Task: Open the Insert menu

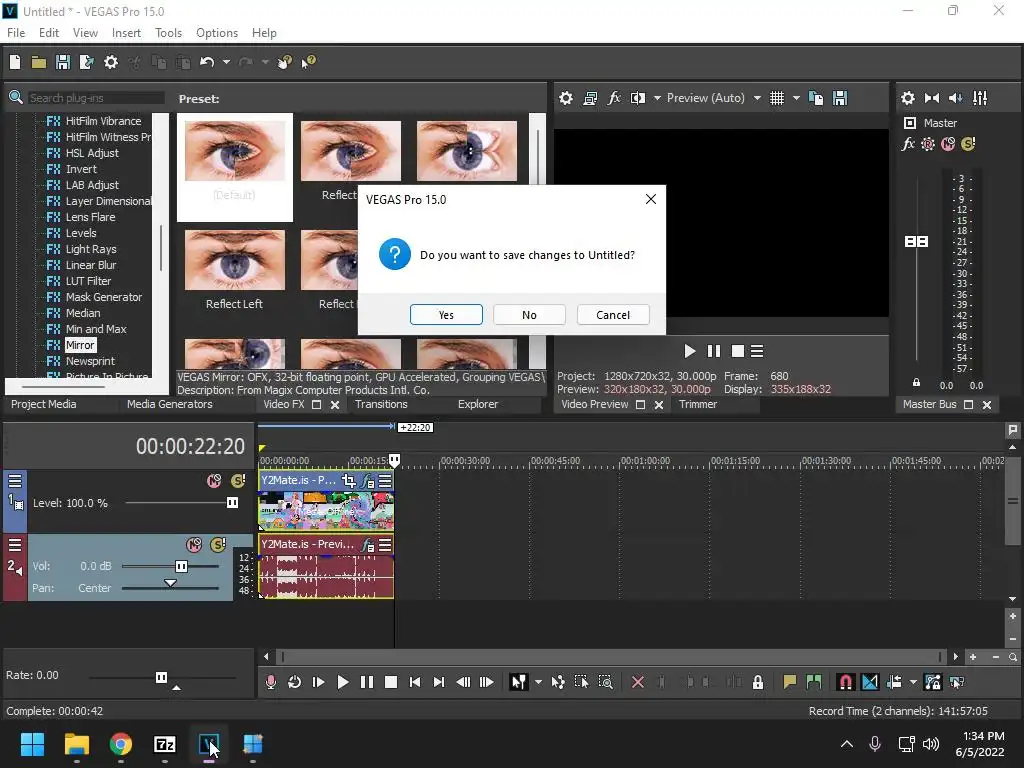Action: pos(126,33)
